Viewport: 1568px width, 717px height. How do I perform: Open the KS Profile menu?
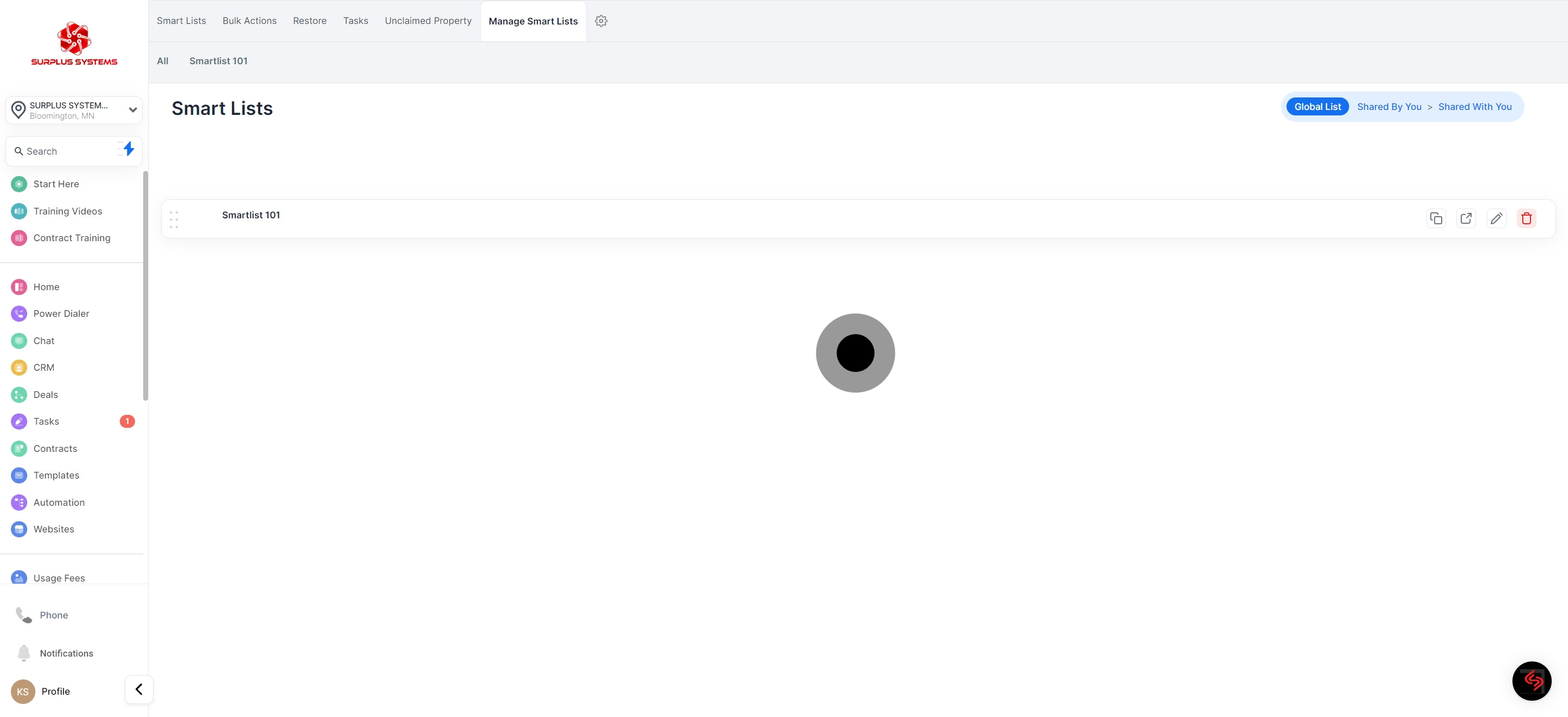pyautogui.click(x=41, y=691)
